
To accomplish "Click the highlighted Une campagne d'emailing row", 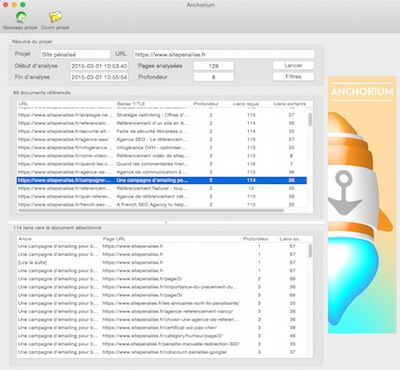I will 162,180.
